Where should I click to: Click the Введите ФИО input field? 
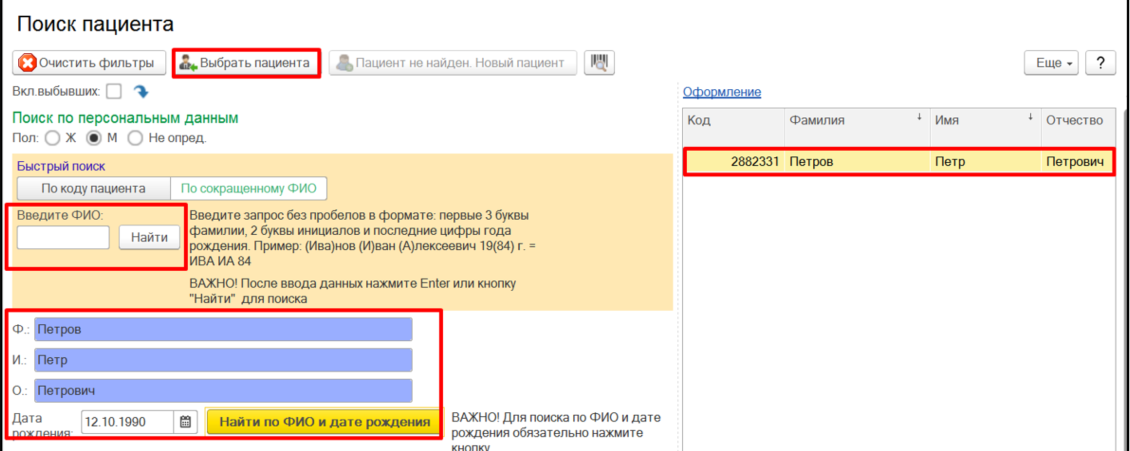tap(63, 238)
